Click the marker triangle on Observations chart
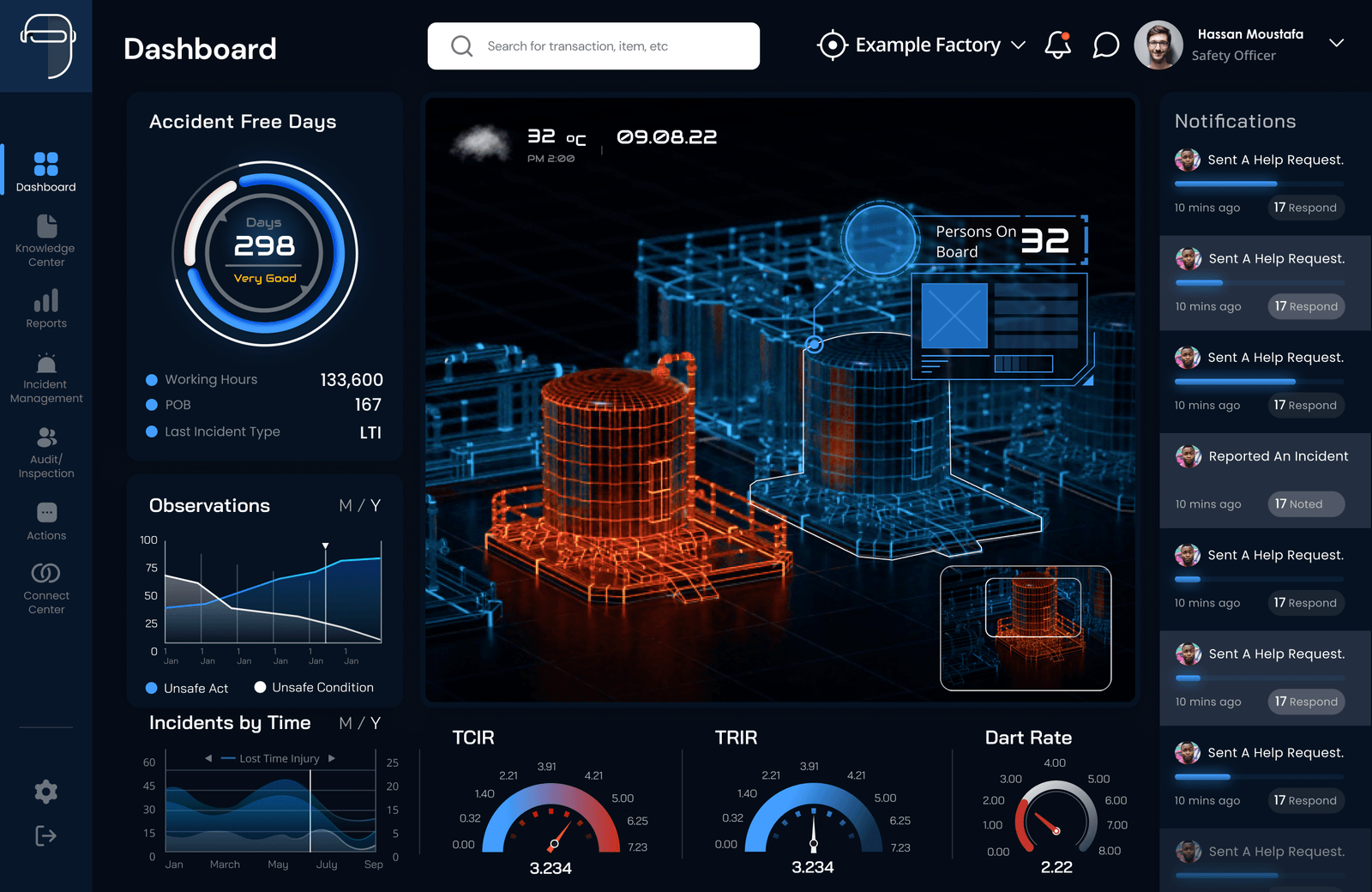The height and width of the screenshot is (892, 1372). point(325,545)
